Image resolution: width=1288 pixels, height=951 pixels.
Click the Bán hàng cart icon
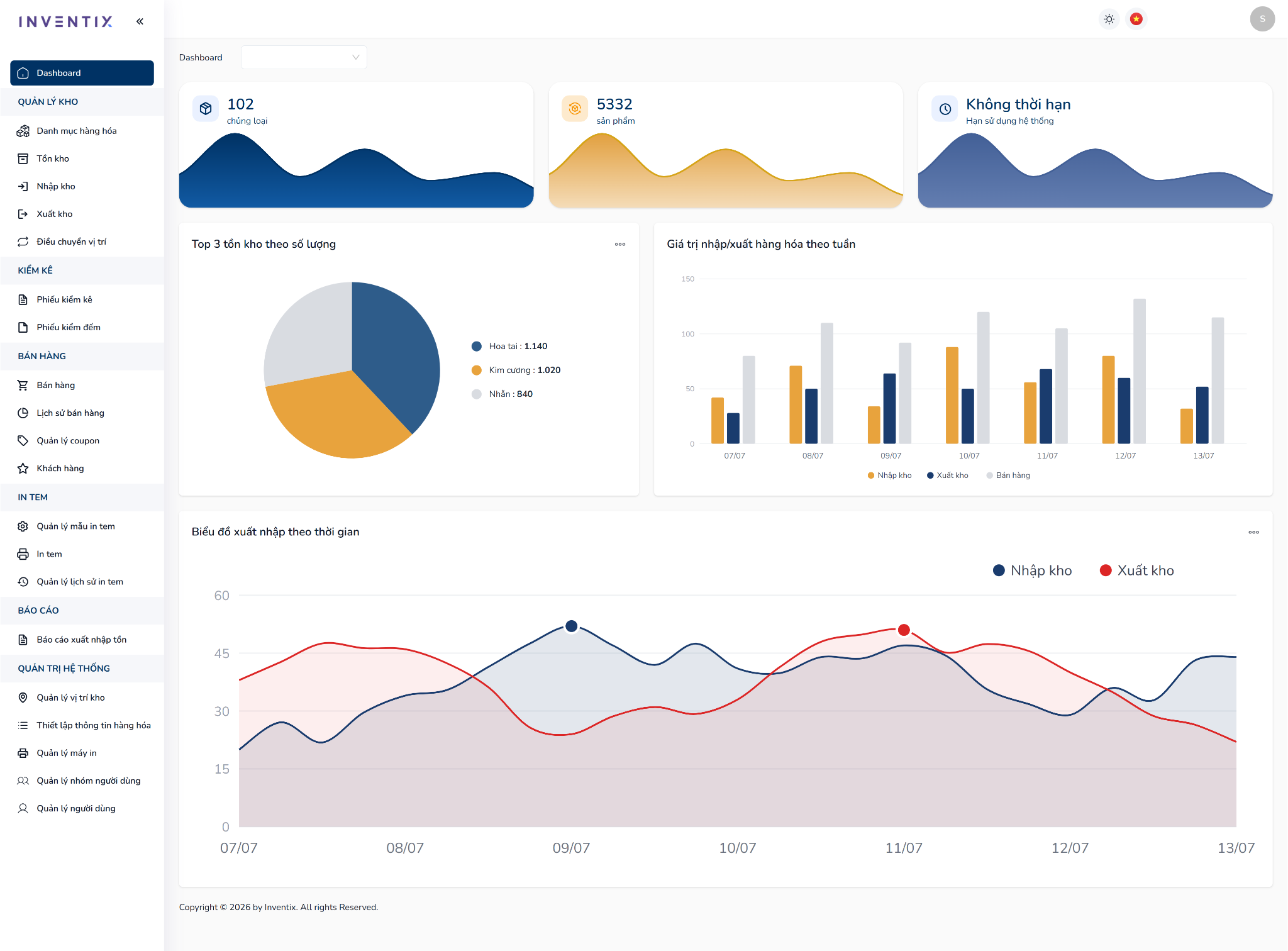click(x=23, y=385)
